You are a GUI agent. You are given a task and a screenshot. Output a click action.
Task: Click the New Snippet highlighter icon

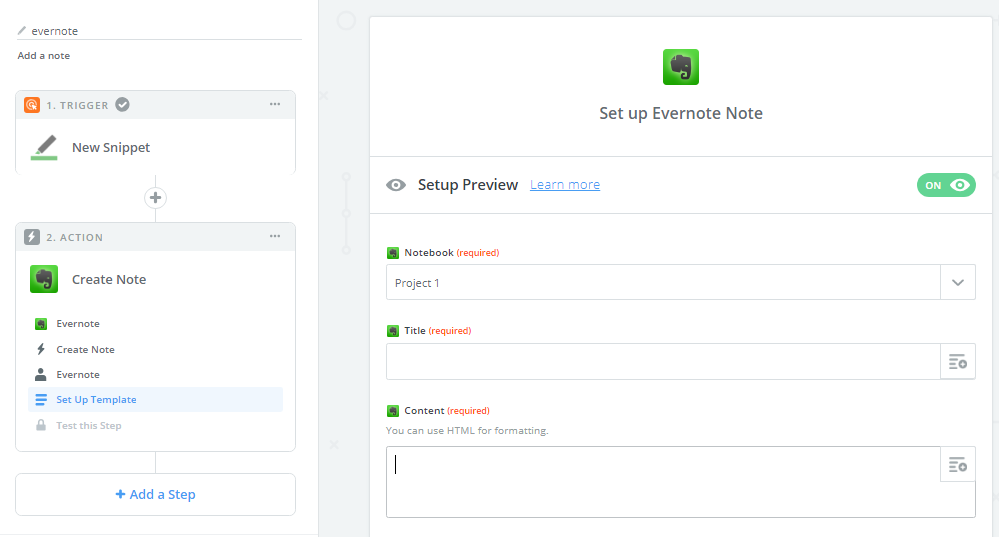[x=43, y=147]
